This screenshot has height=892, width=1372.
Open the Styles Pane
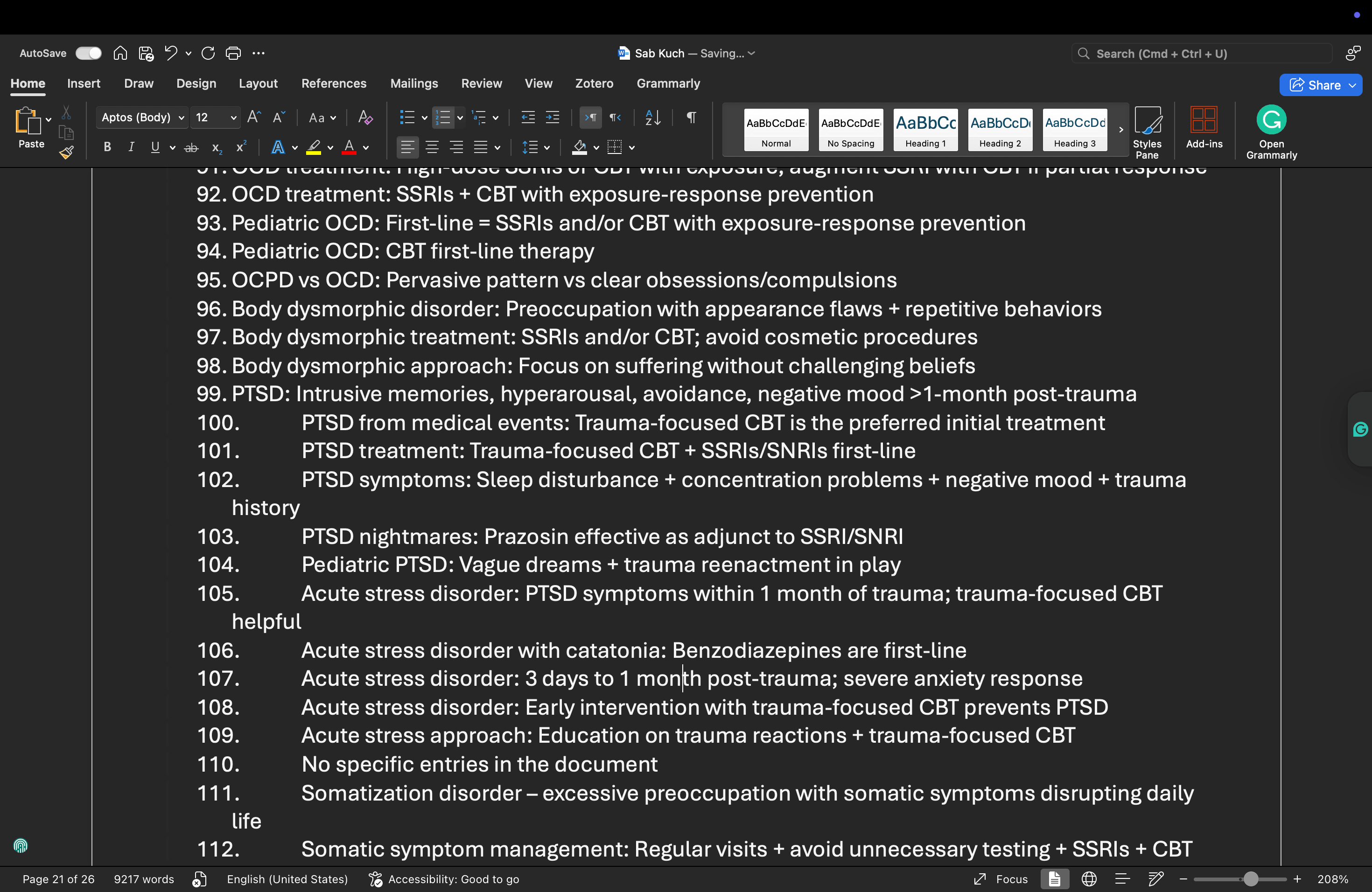(x=1147, y=132)
